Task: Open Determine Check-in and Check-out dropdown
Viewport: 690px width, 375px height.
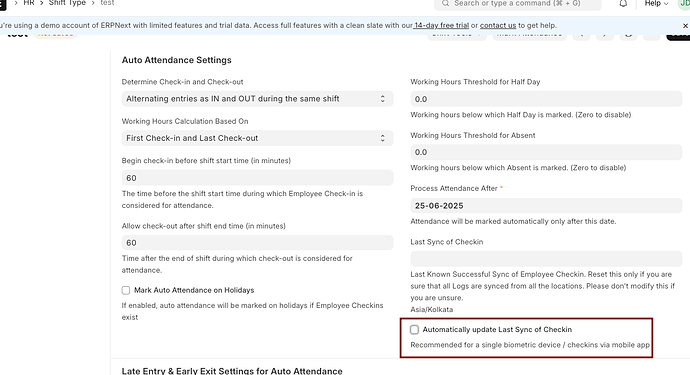Action: tap(257, 99)
